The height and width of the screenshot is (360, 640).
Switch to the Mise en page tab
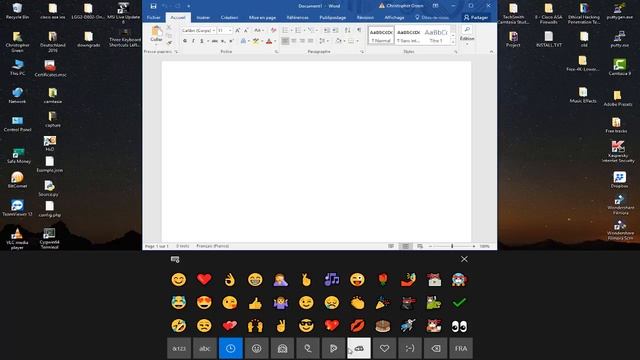(262, 18)
